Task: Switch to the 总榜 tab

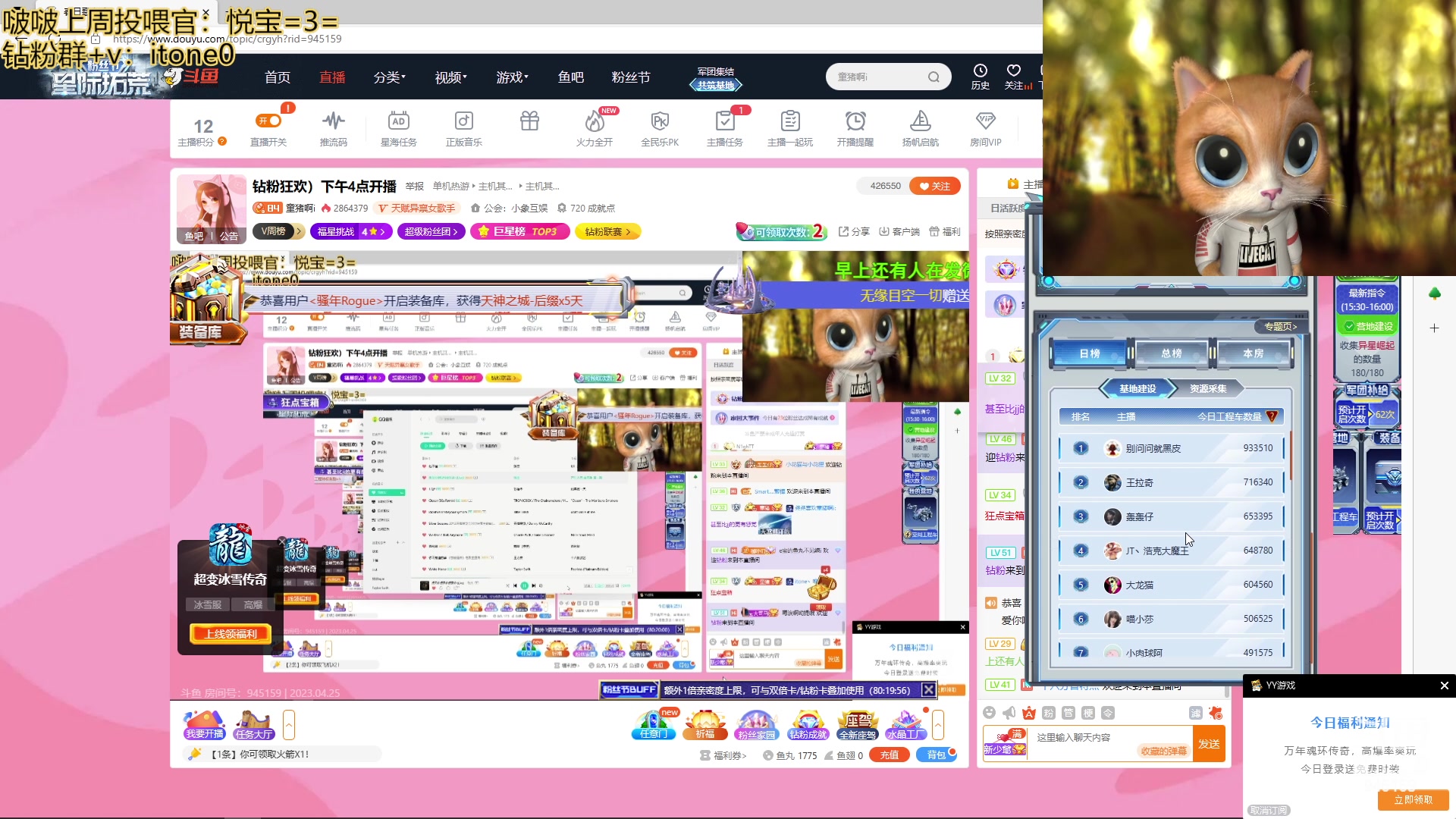Action: click(1172, 353)
